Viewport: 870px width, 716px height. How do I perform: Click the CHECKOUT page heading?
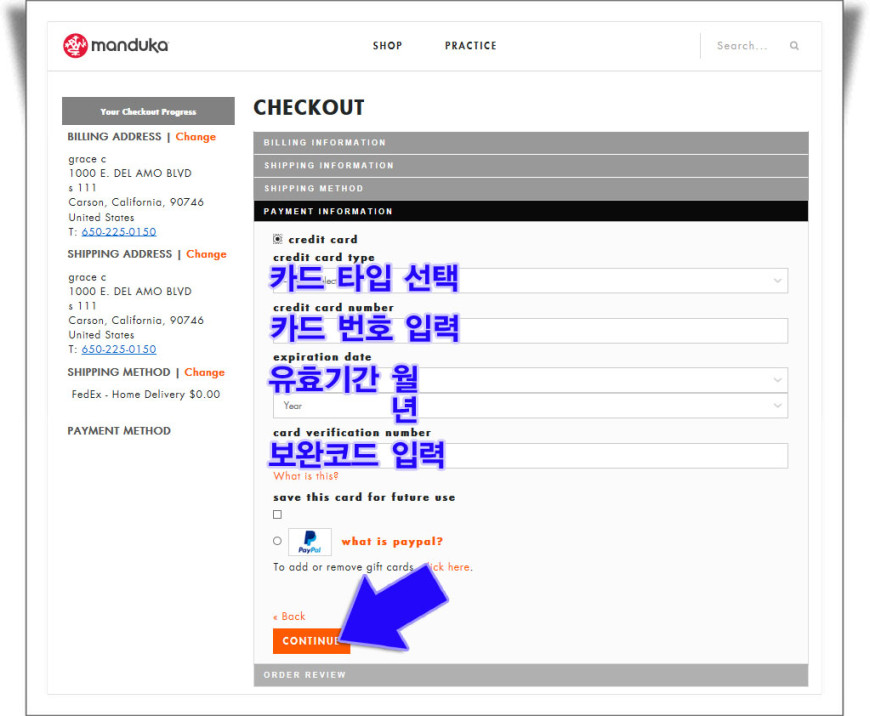click(308, 107)
